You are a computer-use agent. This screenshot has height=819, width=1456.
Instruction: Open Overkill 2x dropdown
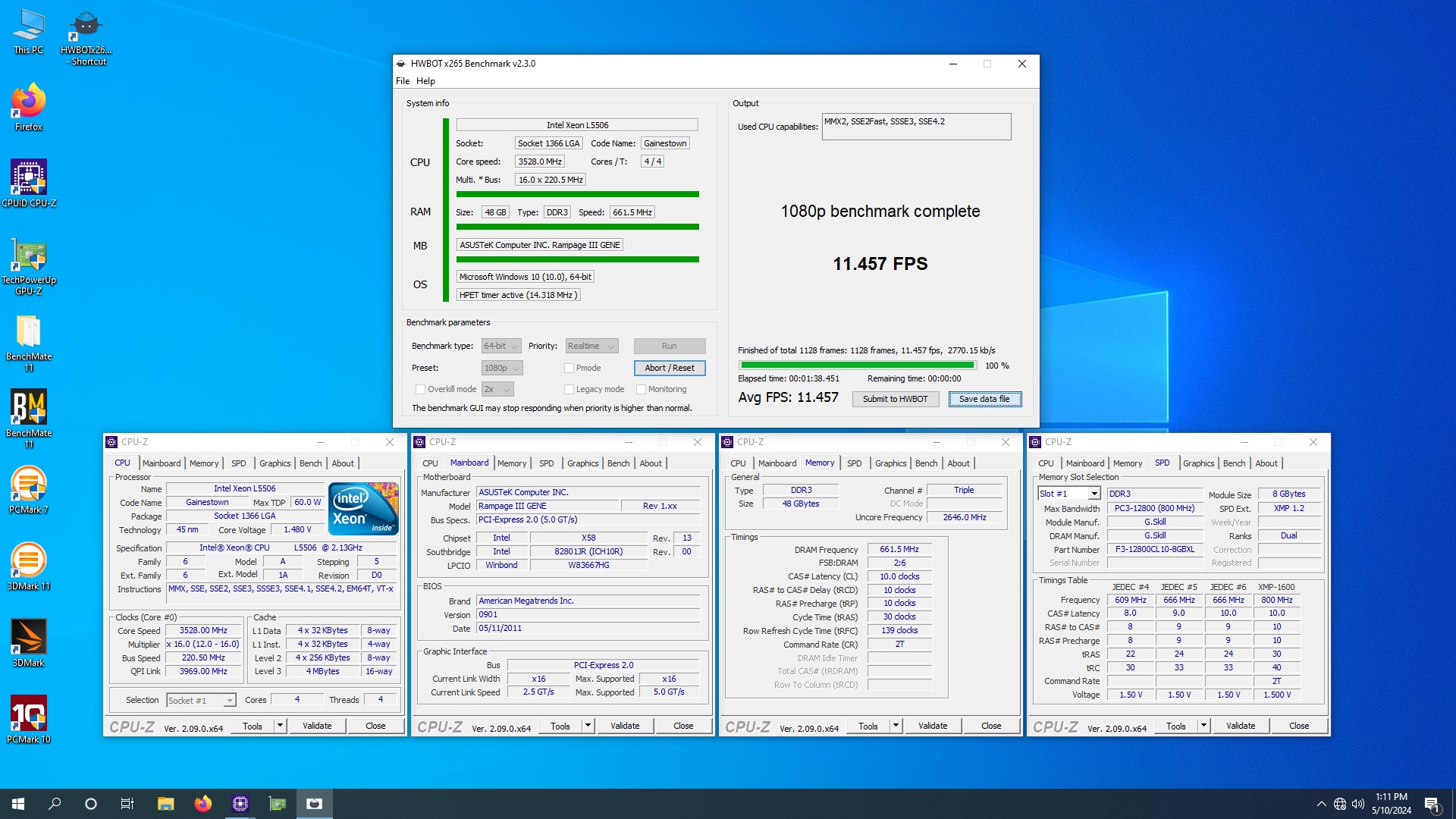pos(497,390)
